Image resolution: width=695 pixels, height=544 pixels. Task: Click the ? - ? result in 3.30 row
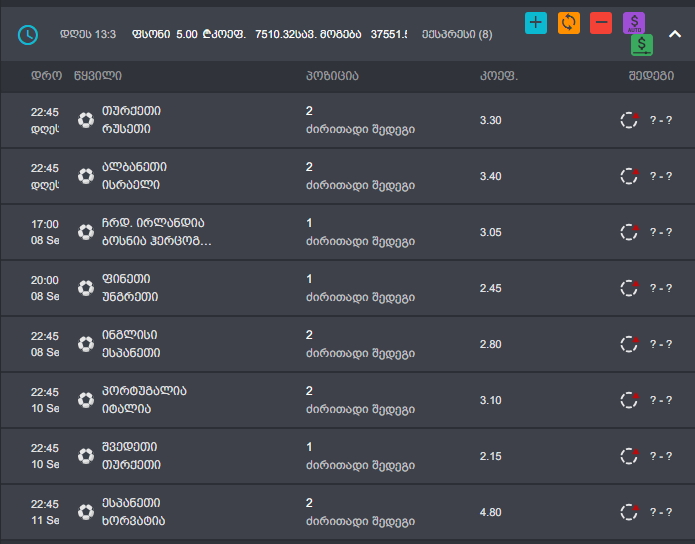(661, 120)
